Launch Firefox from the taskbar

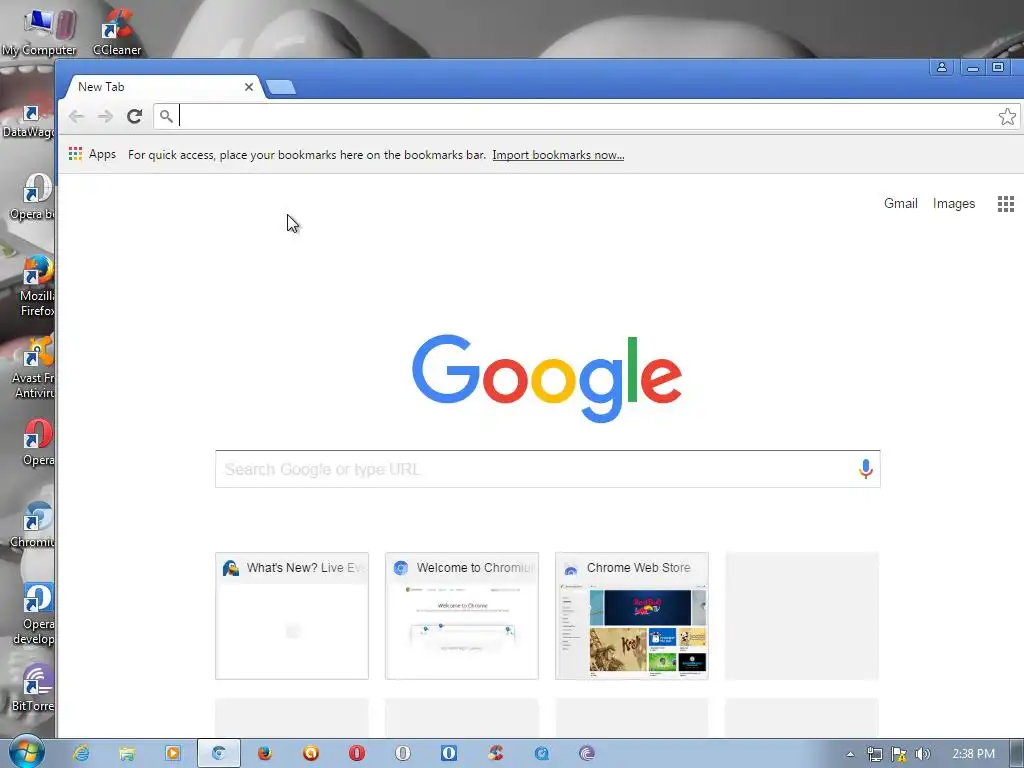tap(264, 754)
